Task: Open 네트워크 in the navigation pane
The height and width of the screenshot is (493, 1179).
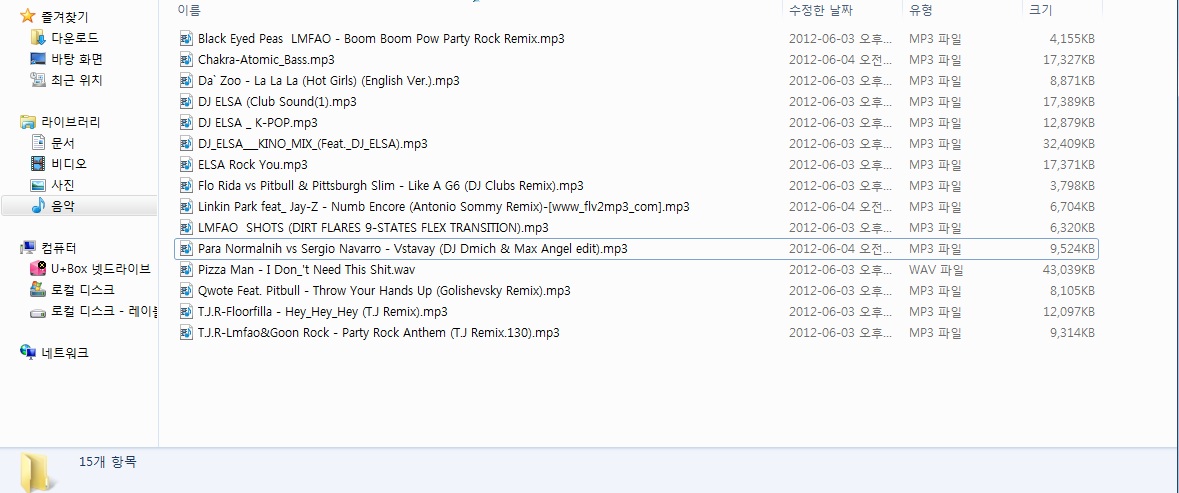Action: (65, 352)
